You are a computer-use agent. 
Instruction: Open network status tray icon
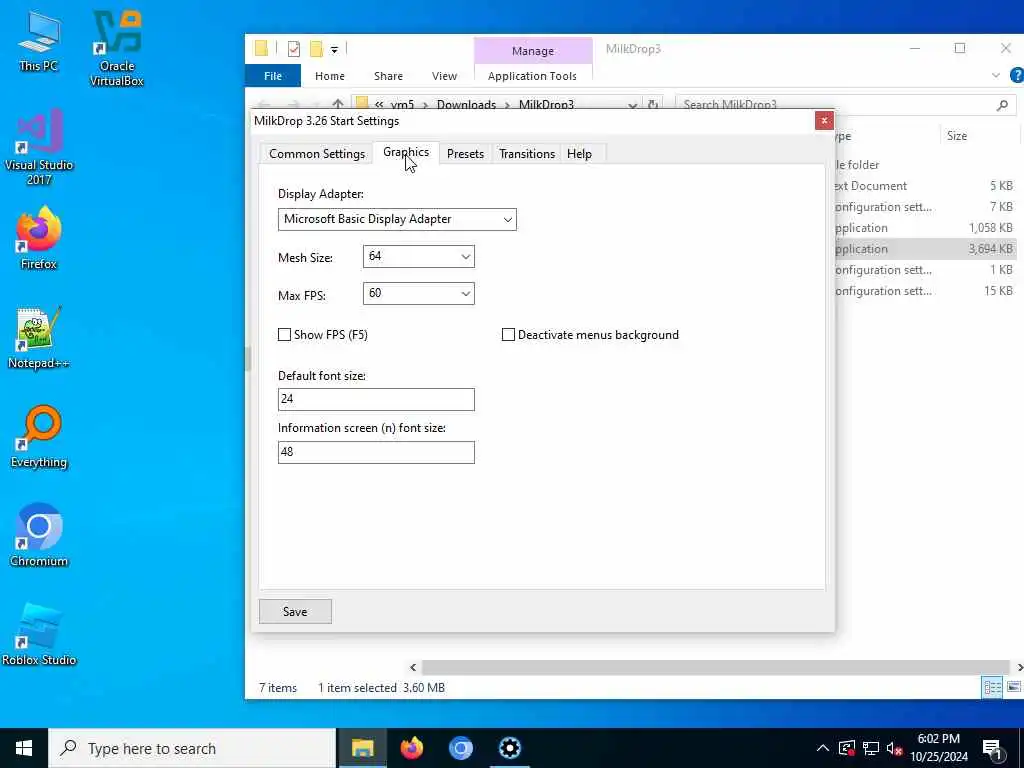(871, 748)
